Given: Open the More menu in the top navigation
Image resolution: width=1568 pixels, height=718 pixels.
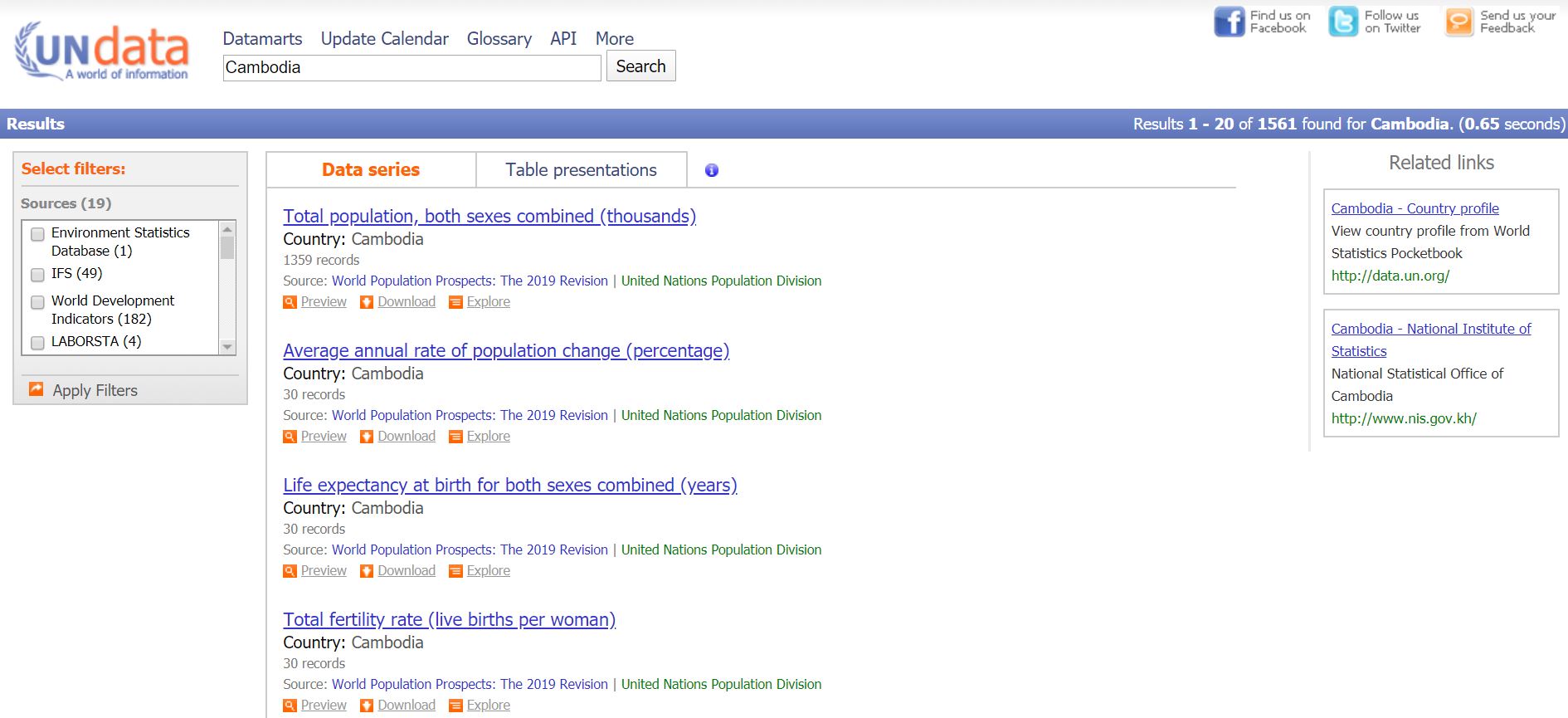Looking at the screenshot, I should [x=614, y=39].
